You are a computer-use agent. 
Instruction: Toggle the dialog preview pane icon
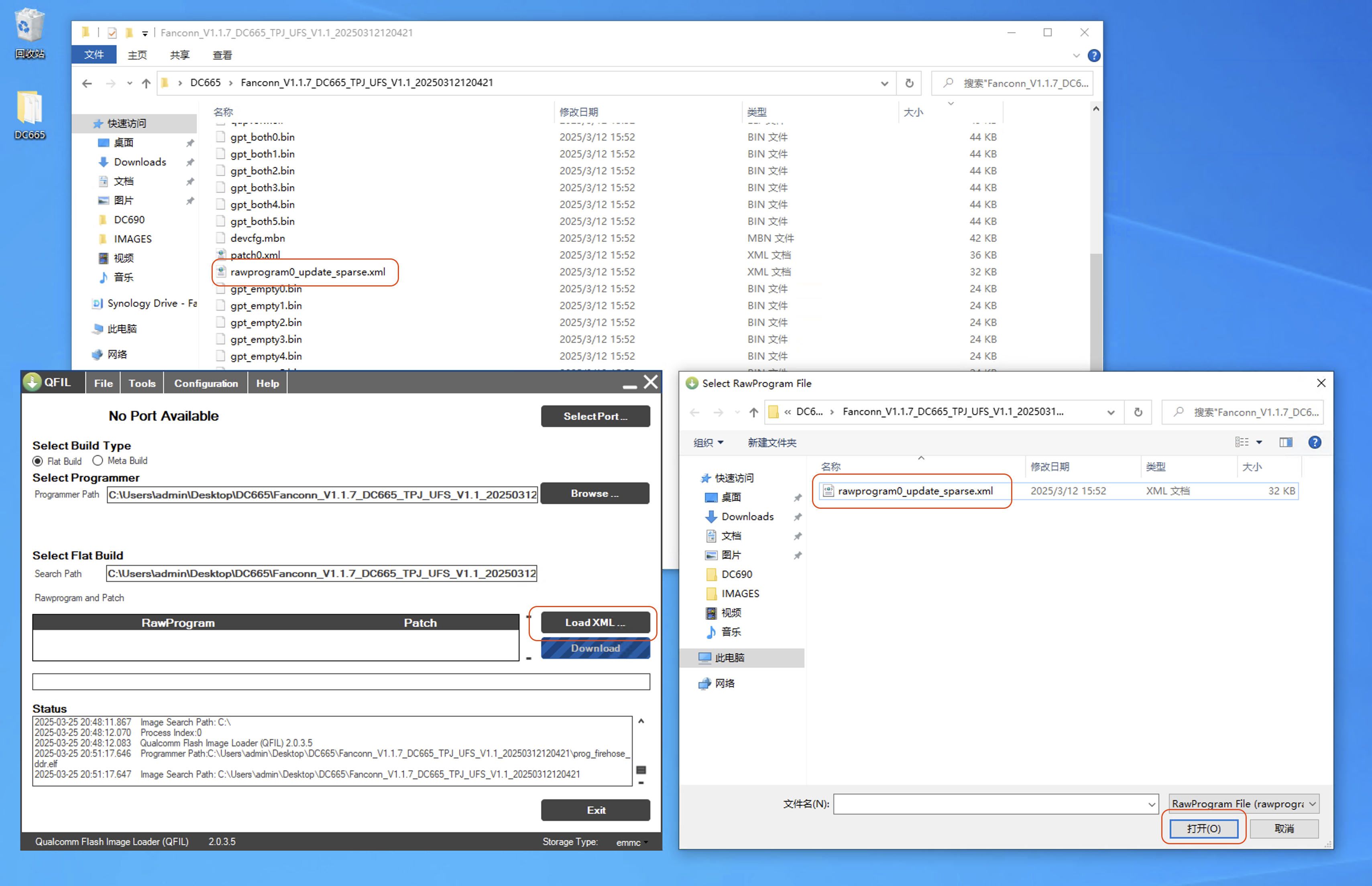click(1286, 443)
